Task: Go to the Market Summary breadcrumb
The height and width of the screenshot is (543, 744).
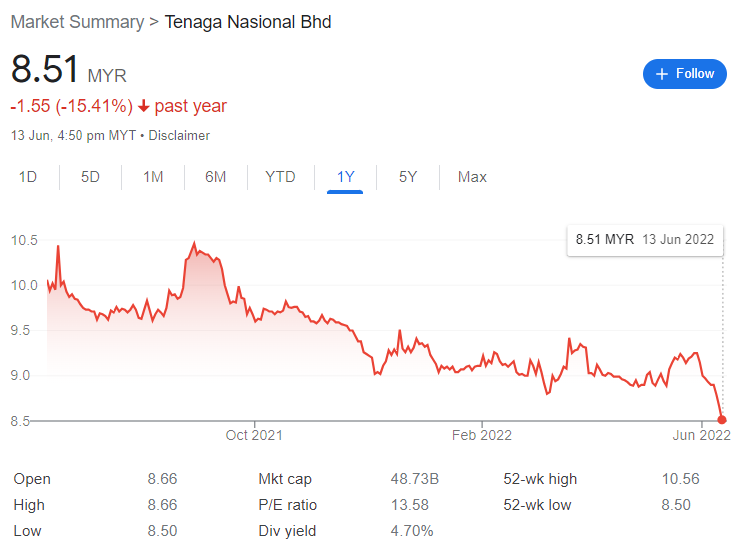Action: pos(77,22)
